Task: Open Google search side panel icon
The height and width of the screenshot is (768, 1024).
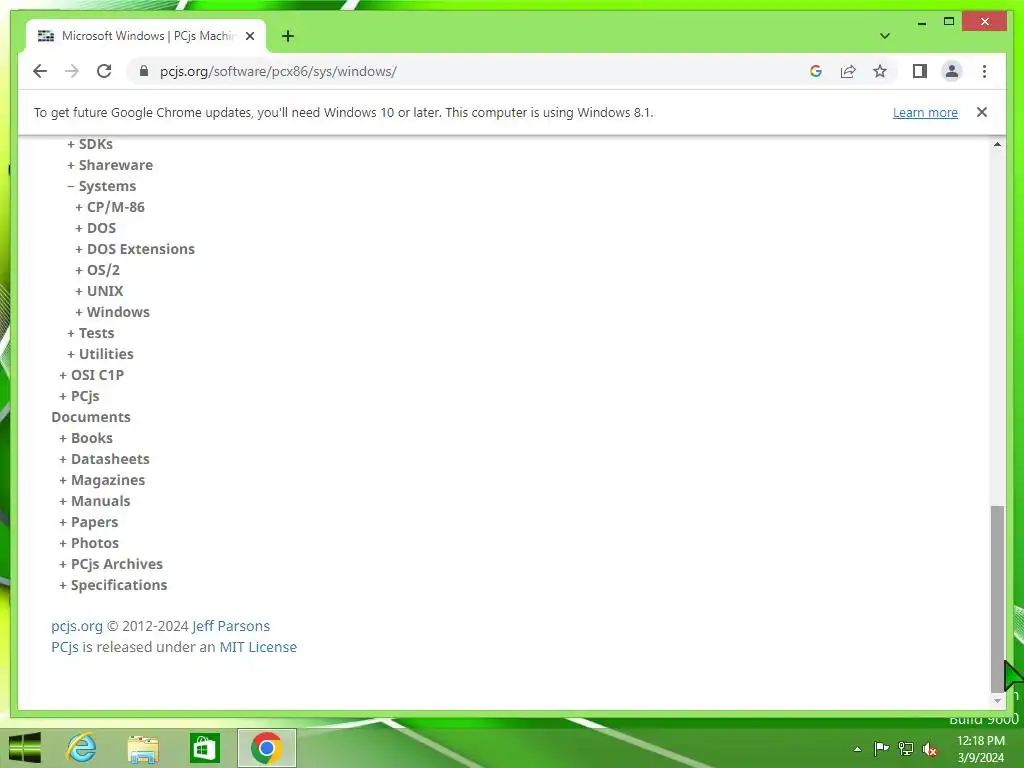Action: [x=816, y=71]
